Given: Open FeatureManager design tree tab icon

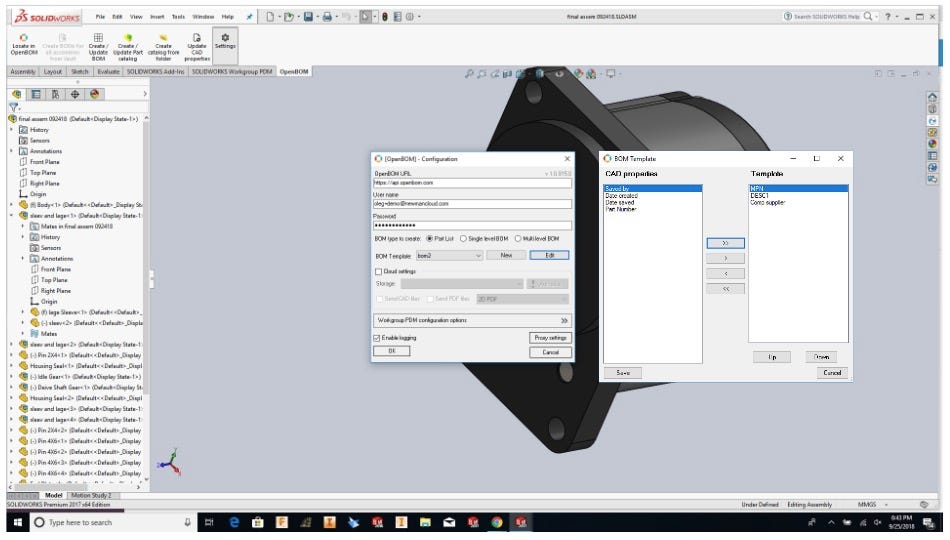Looking at the screenshot, I should point(17,94).
